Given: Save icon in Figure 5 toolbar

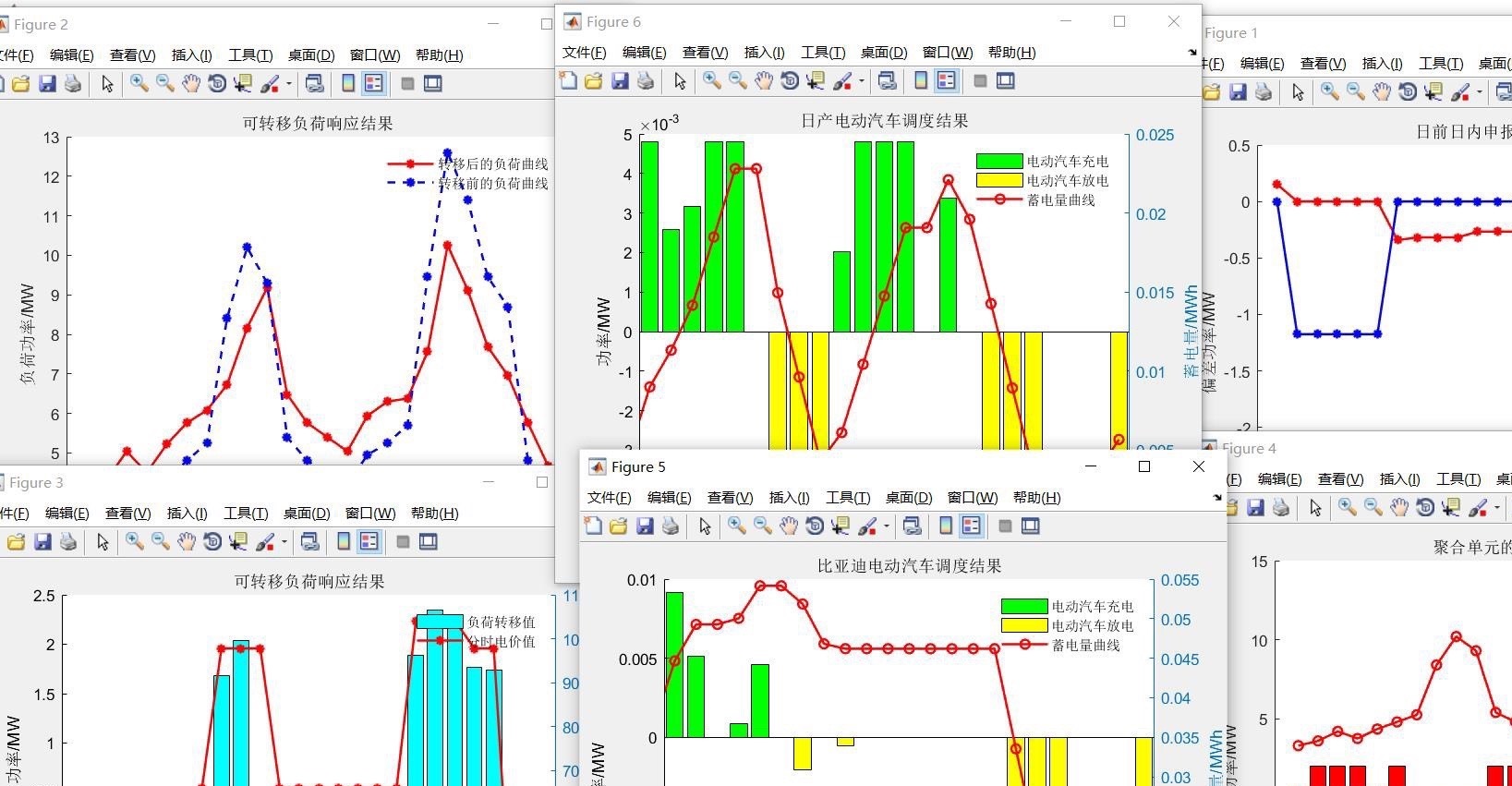Looking at the screenshot, I should click(645, 526).
